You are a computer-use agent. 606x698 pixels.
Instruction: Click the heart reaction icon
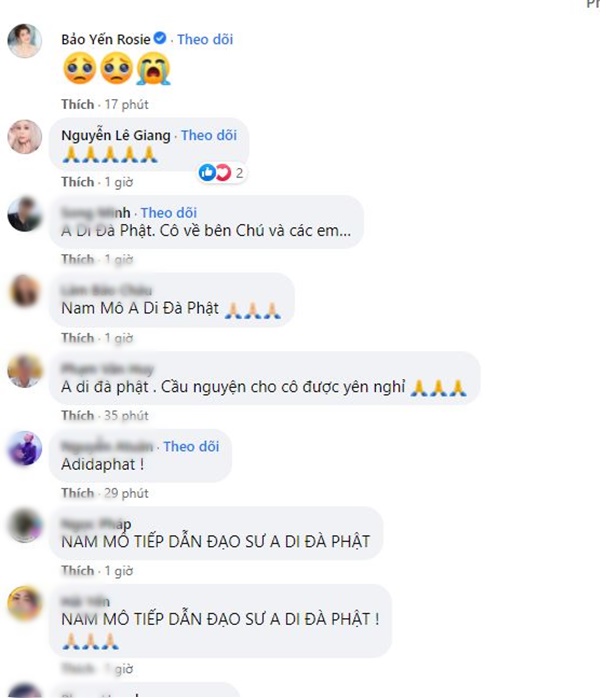[x=224, y=172]
